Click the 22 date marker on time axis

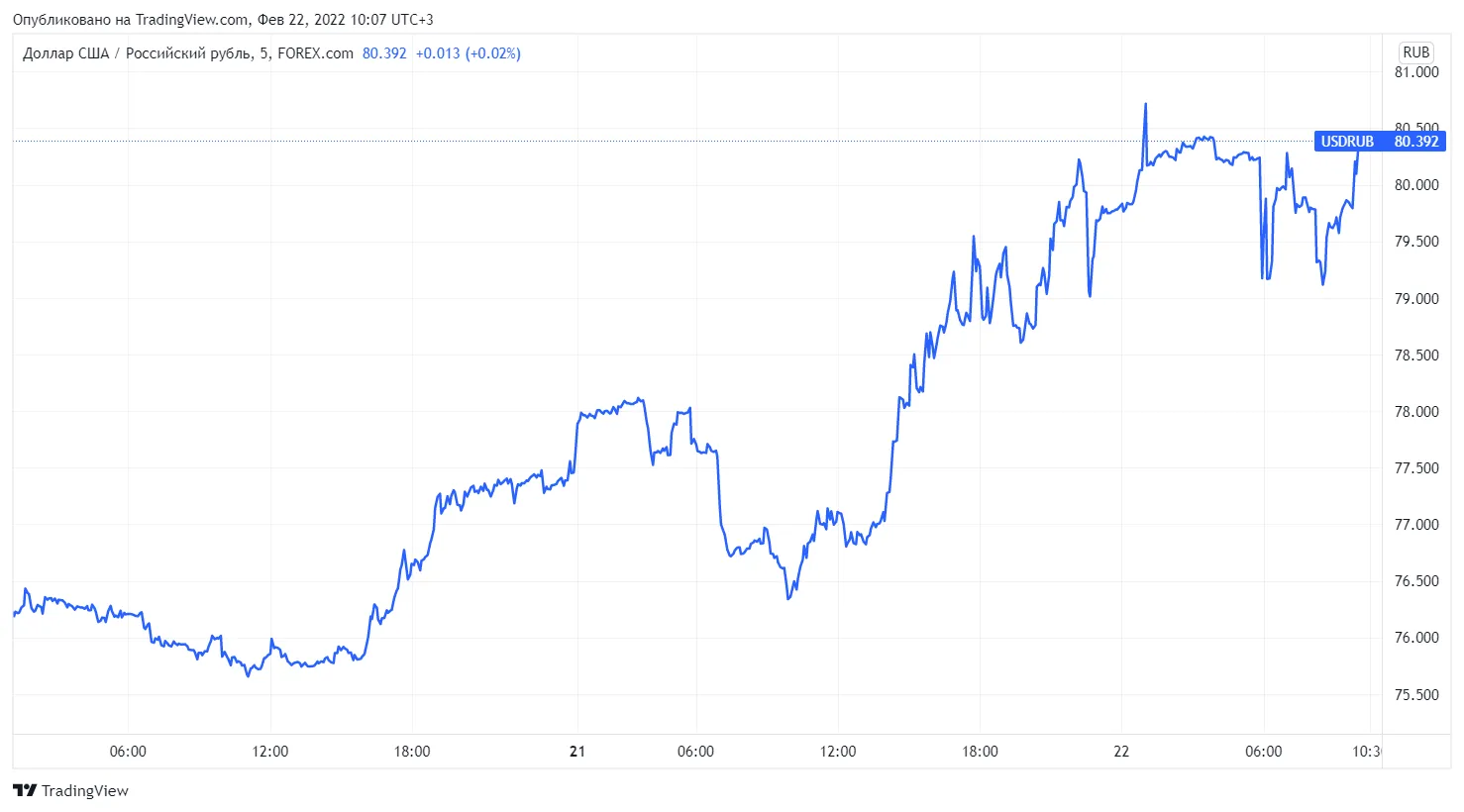(x=1121, y=752)
